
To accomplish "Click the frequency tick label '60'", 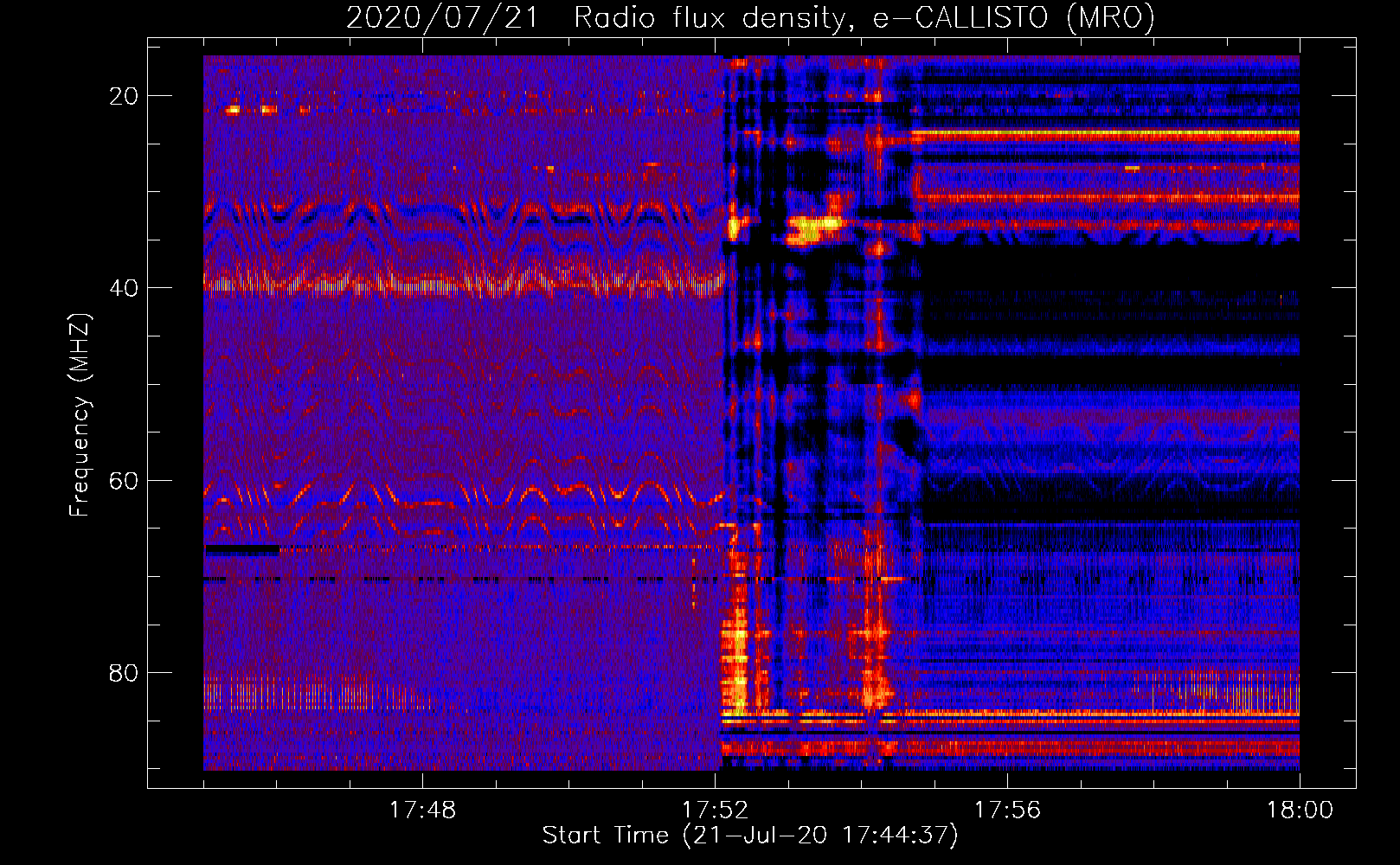I will click(x=124, y=480).
